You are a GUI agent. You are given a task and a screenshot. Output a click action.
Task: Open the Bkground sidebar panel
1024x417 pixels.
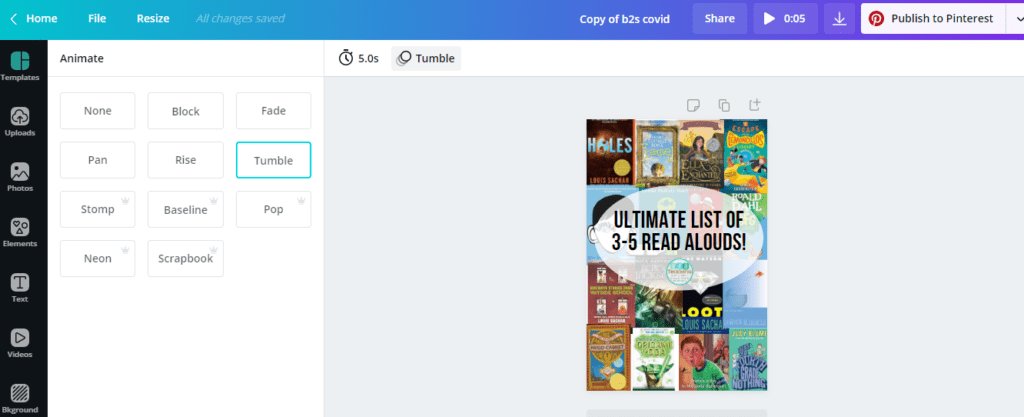coord(20,399)
